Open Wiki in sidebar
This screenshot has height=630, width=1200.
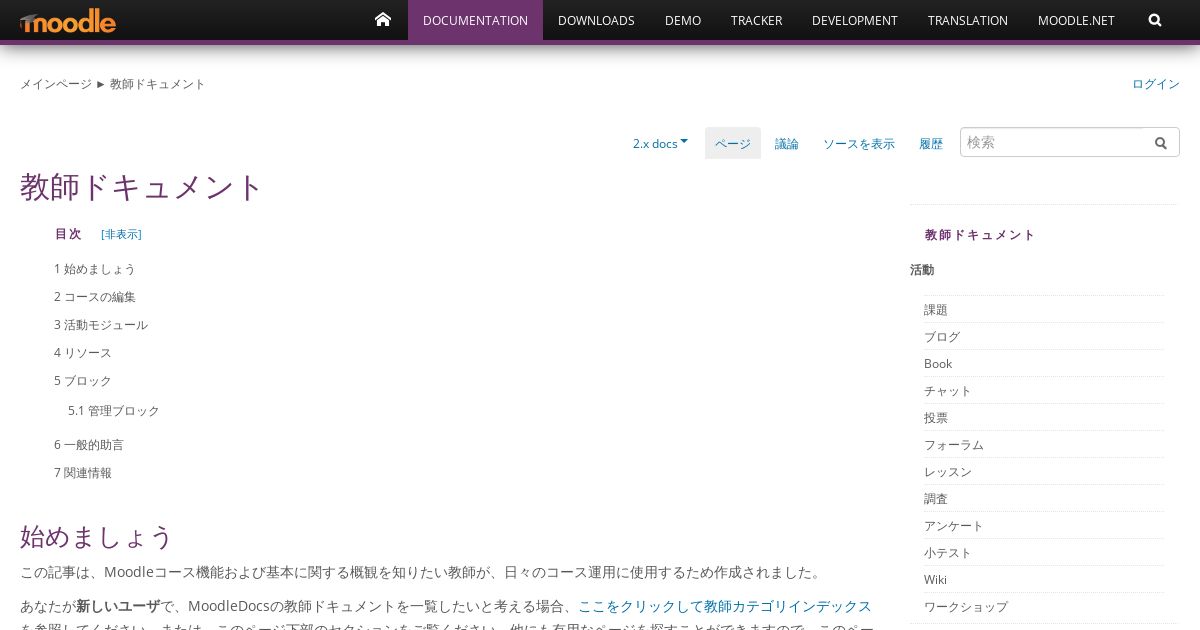pyautogui.click(x=935, y=580)
